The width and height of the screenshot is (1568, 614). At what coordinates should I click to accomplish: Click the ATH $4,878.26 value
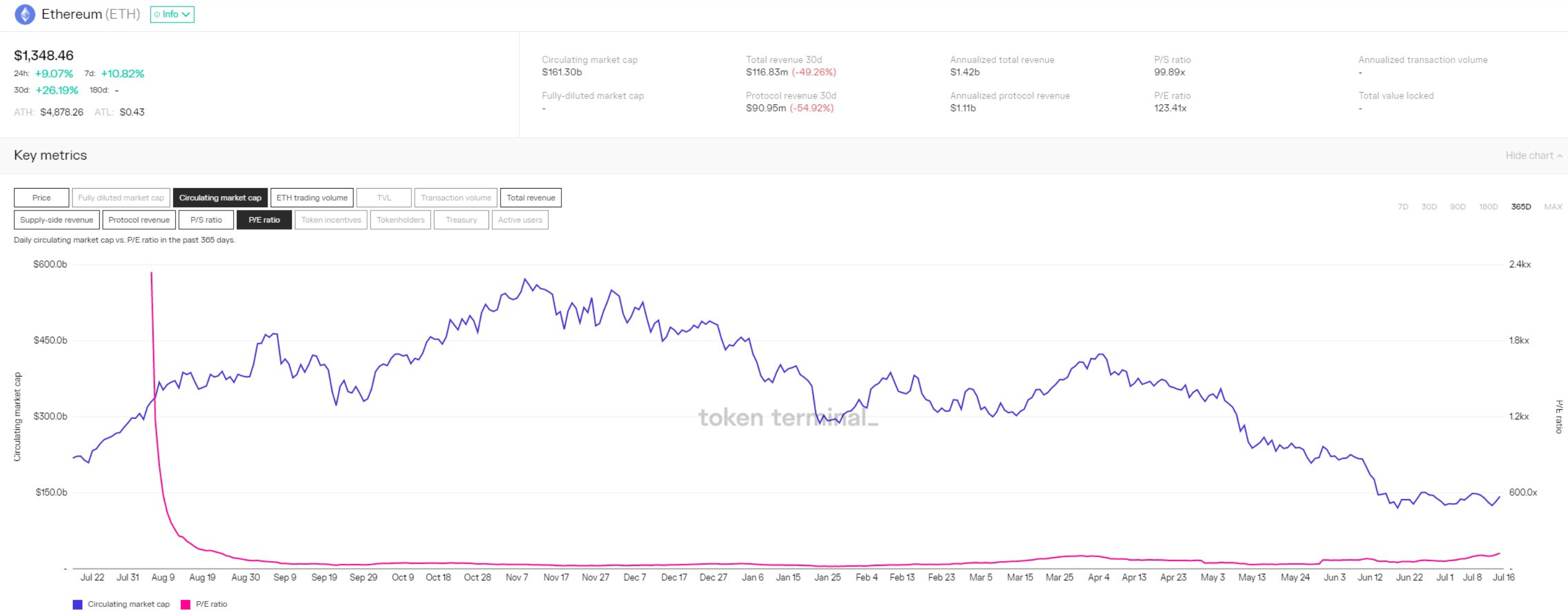61,112
